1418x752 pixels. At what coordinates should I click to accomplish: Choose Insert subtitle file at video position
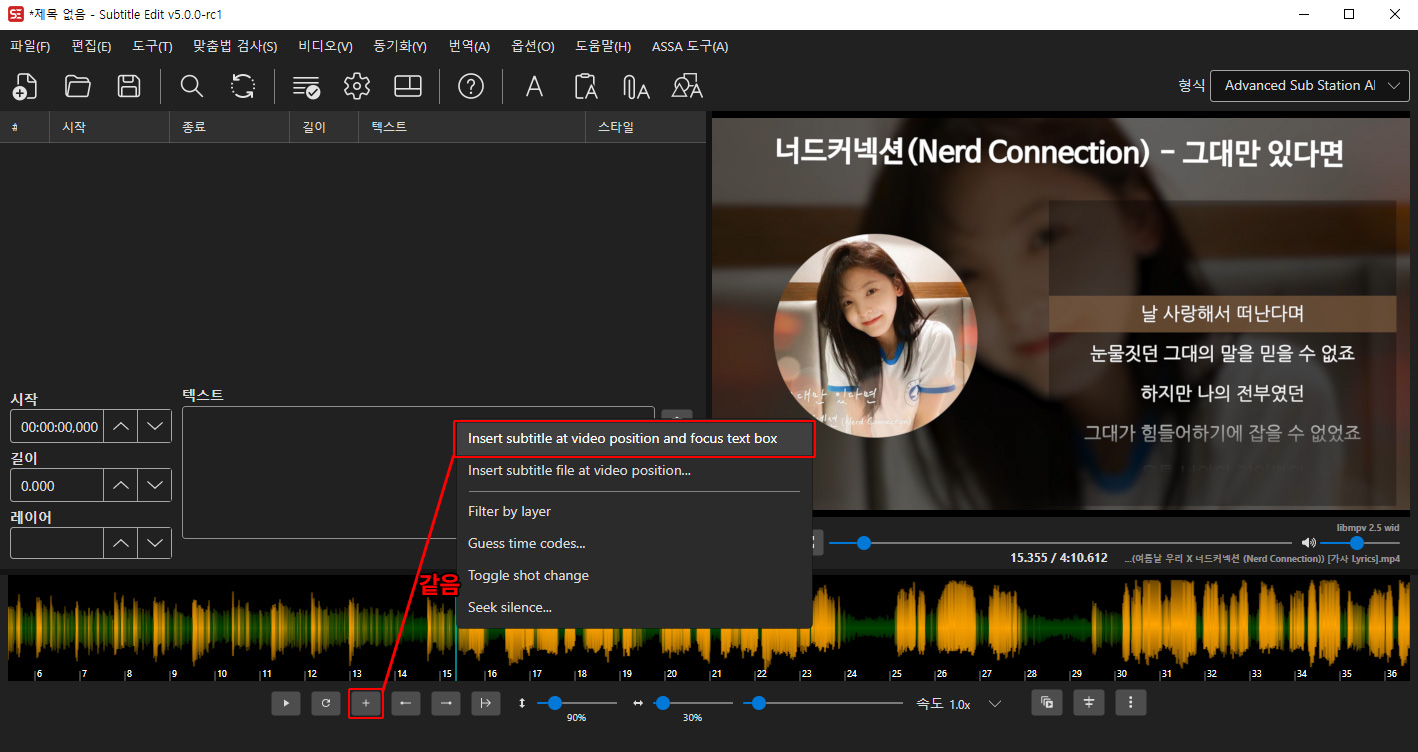pyautogui.click(x=634, y=470)
